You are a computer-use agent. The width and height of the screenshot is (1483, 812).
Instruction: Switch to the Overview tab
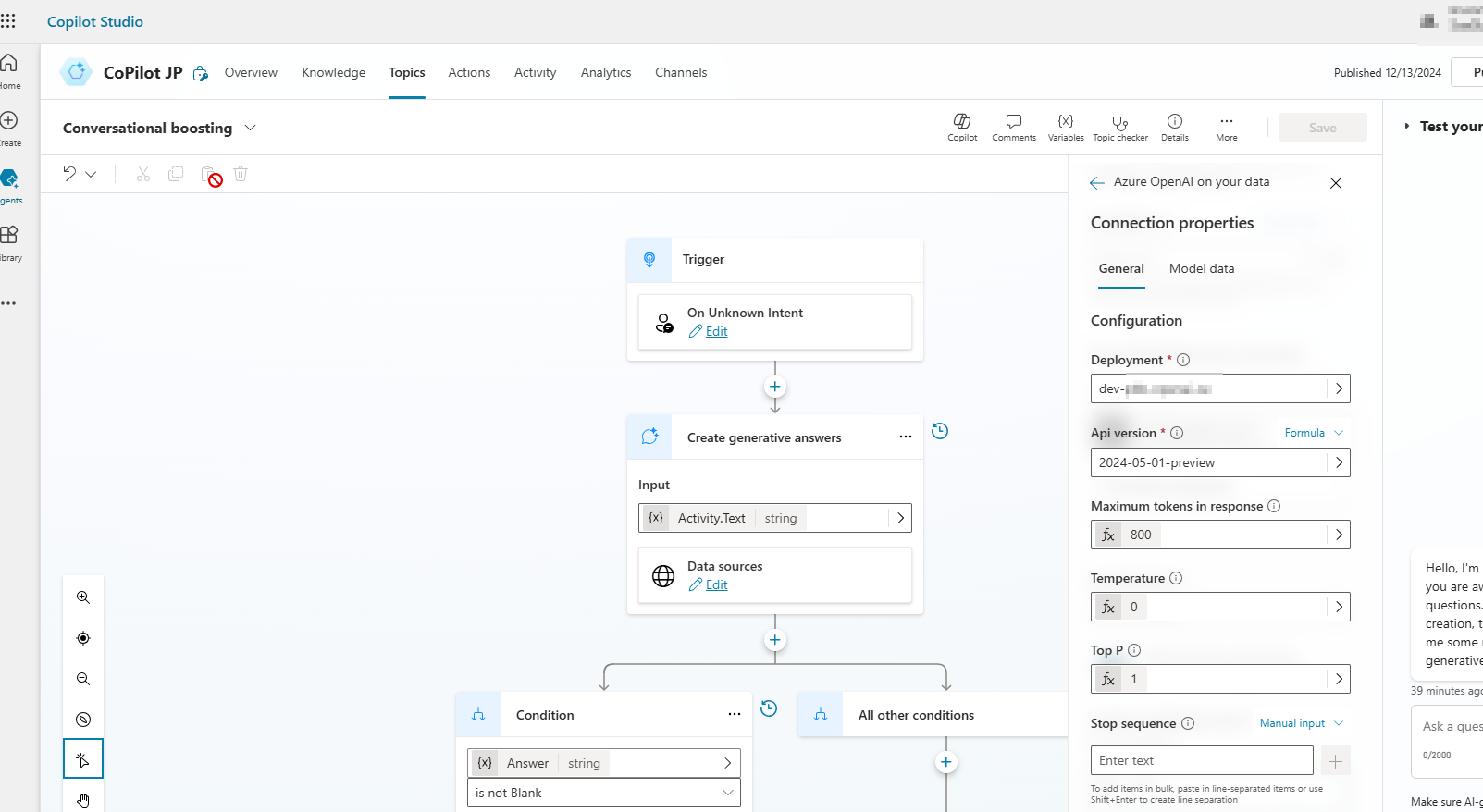pos(251,72)
